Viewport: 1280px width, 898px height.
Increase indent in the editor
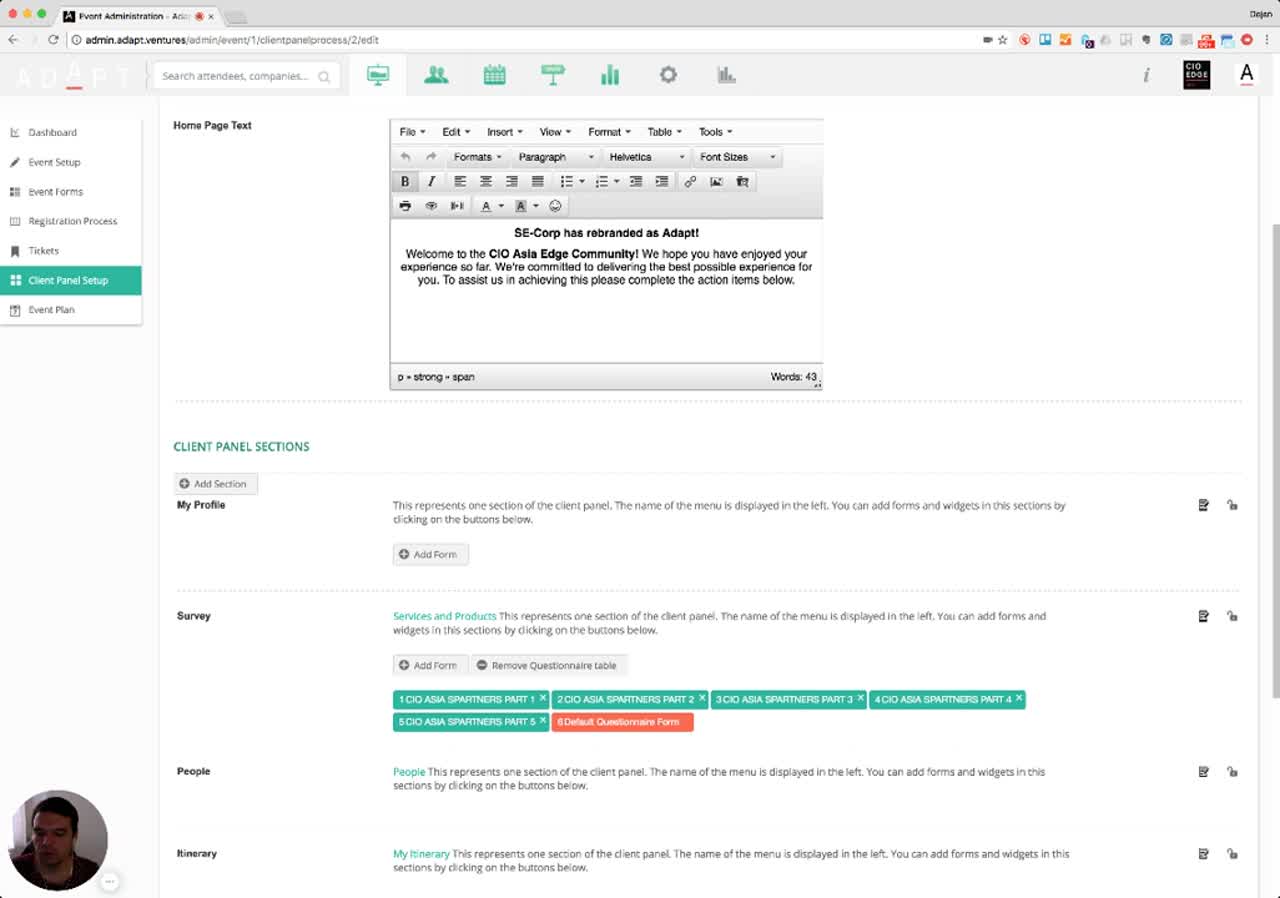662,181
